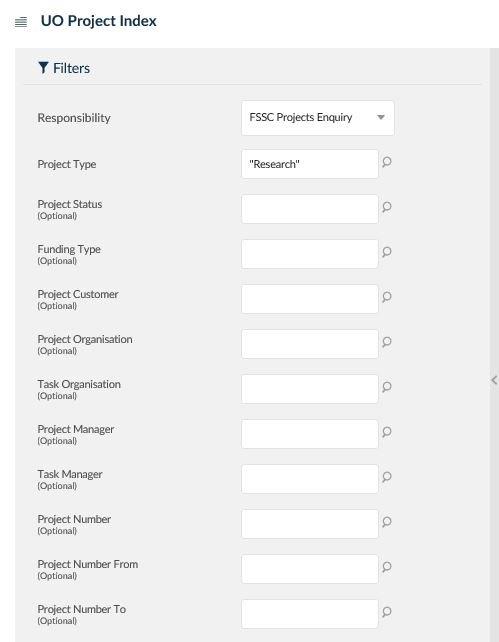Click the Project Type field containing "Research"

(310, 164)
